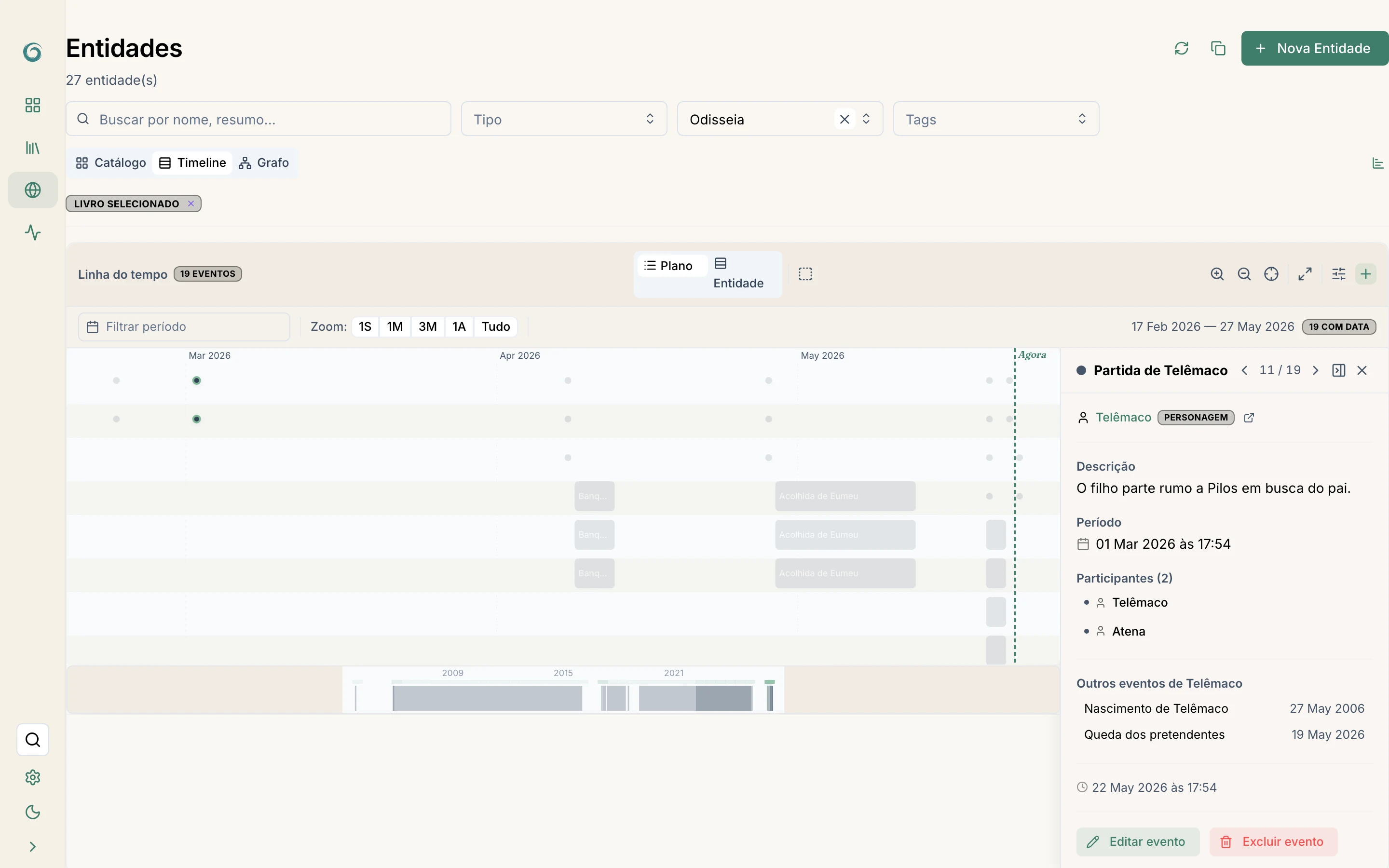Go to next event in detail panel

[1316, 370]
